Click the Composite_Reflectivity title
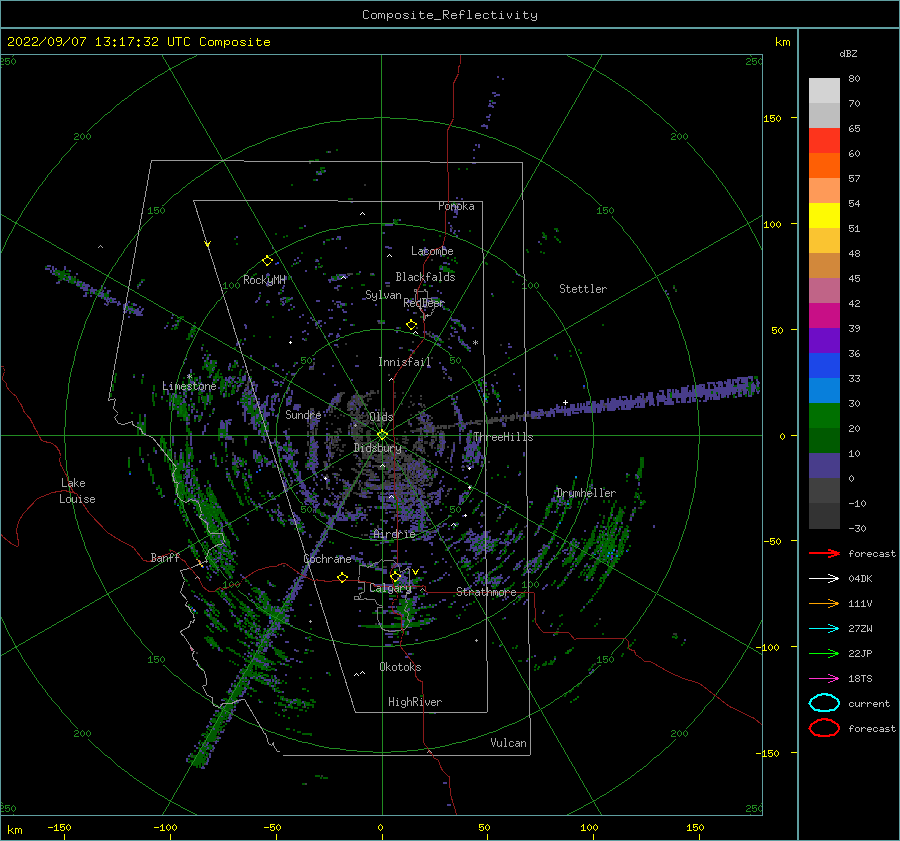 449,15
